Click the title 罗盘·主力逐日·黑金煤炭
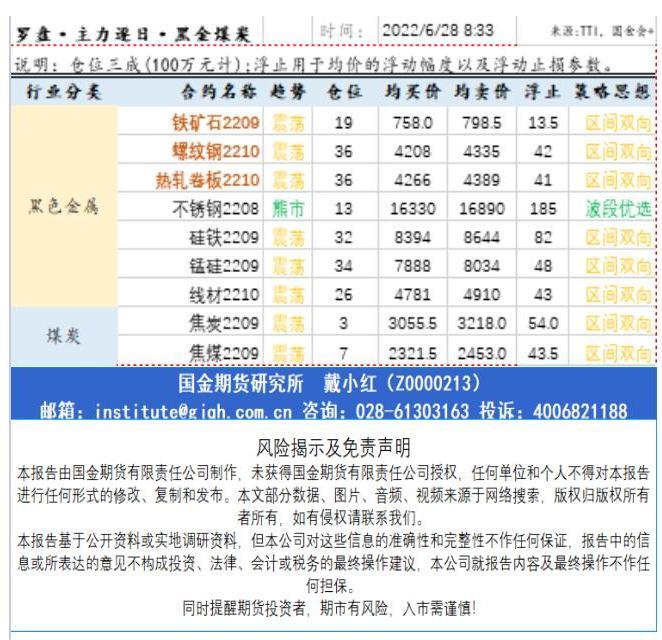The width and height of the screenshot is (662, 640). [x=133, y=34]
